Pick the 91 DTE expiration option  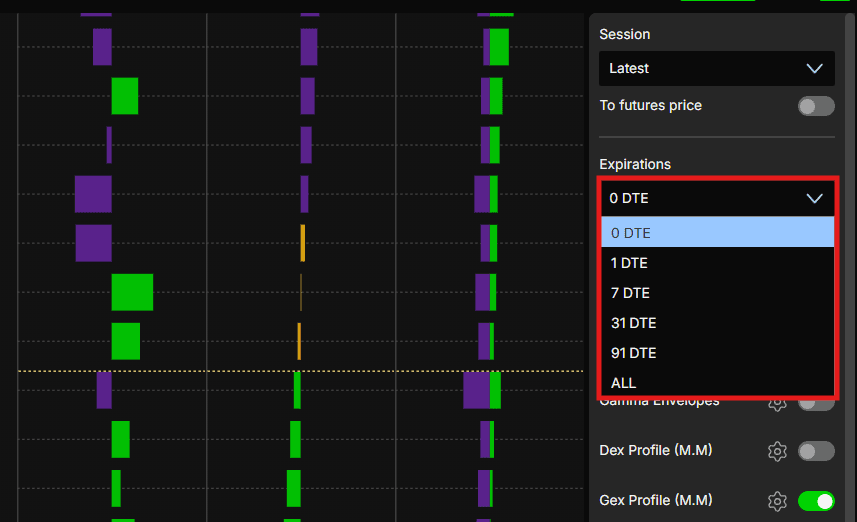[x=717, y=353]
